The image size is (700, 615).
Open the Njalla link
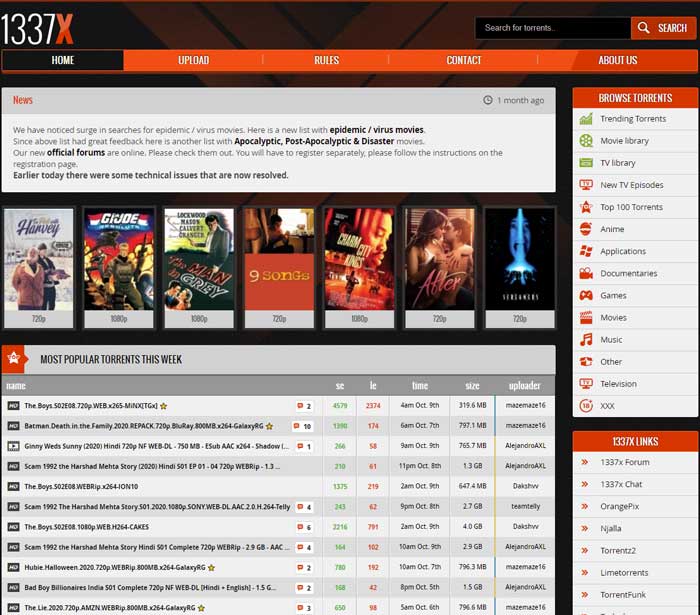(x=611, y=528)
